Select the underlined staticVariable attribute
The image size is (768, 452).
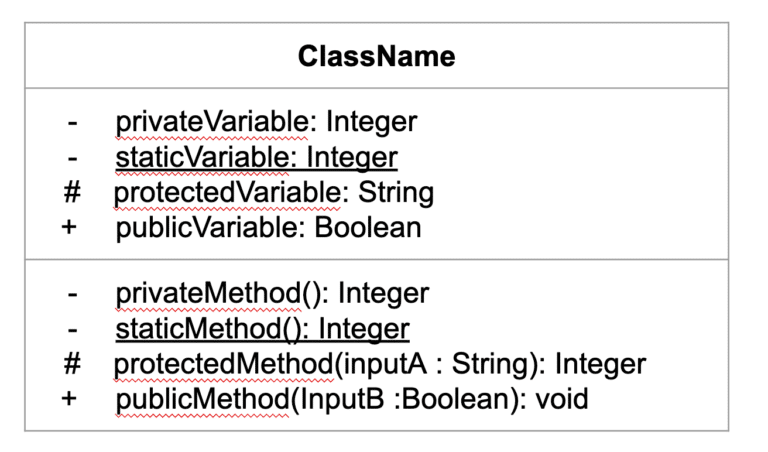(257, 157)
